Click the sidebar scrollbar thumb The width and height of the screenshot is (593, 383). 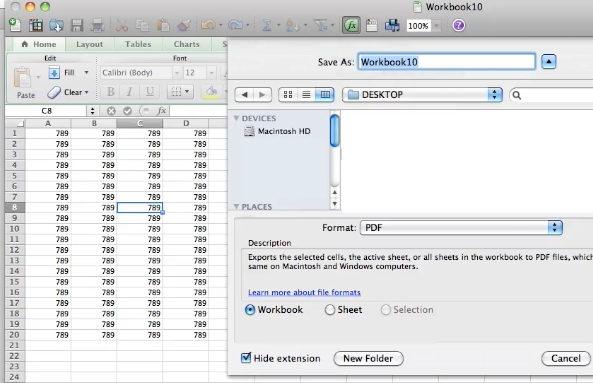(x=334, y=130)
